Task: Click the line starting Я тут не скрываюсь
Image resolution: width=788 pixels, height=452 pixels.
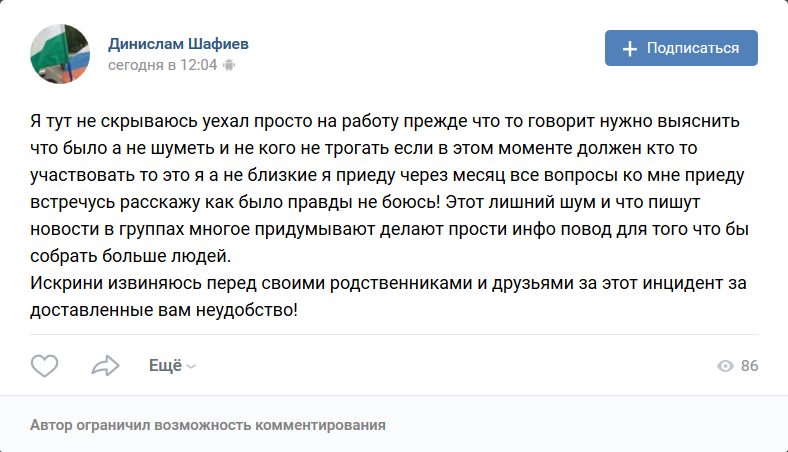Action: click(385, 121)
